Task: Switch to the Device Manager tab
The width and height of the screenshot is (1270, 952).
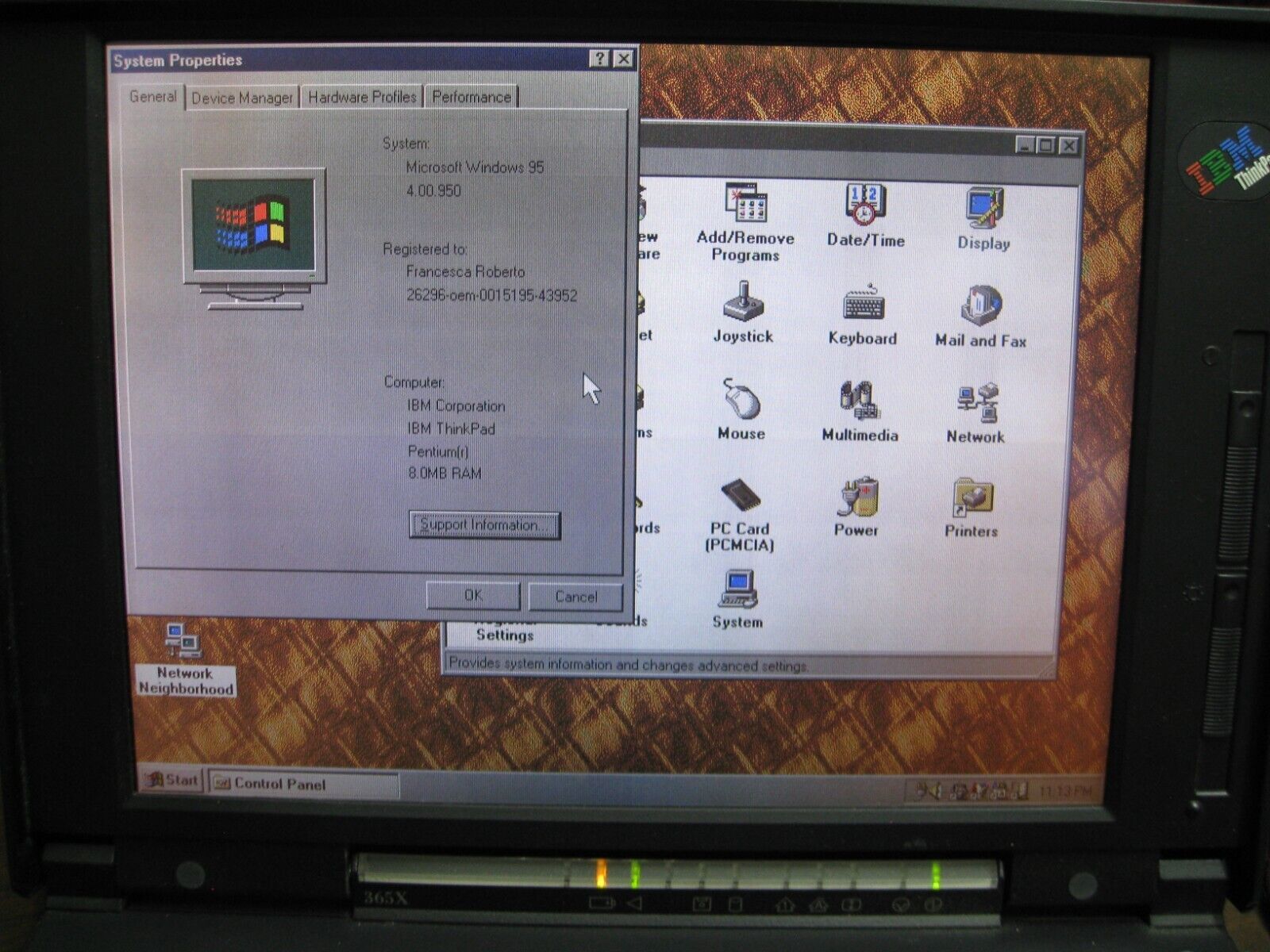Action: point(242,98)
